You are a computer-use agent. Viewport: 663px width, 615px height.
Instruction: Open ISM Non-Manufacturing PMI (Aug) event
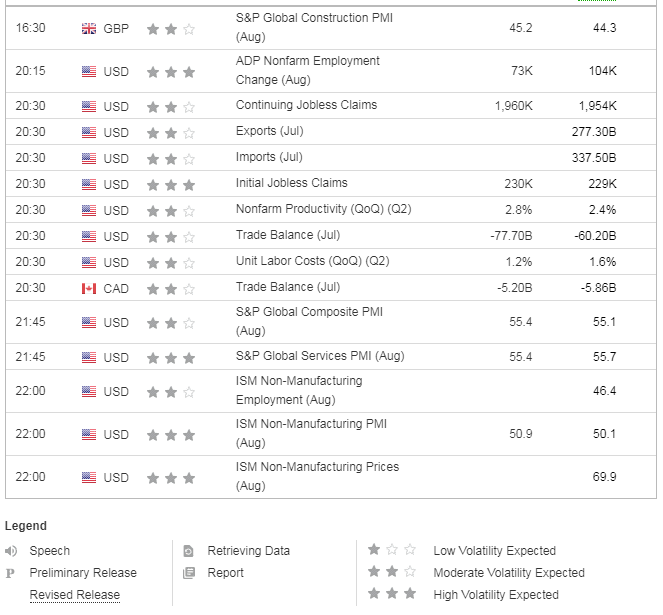pyautogui.click(x=311, y=433)
